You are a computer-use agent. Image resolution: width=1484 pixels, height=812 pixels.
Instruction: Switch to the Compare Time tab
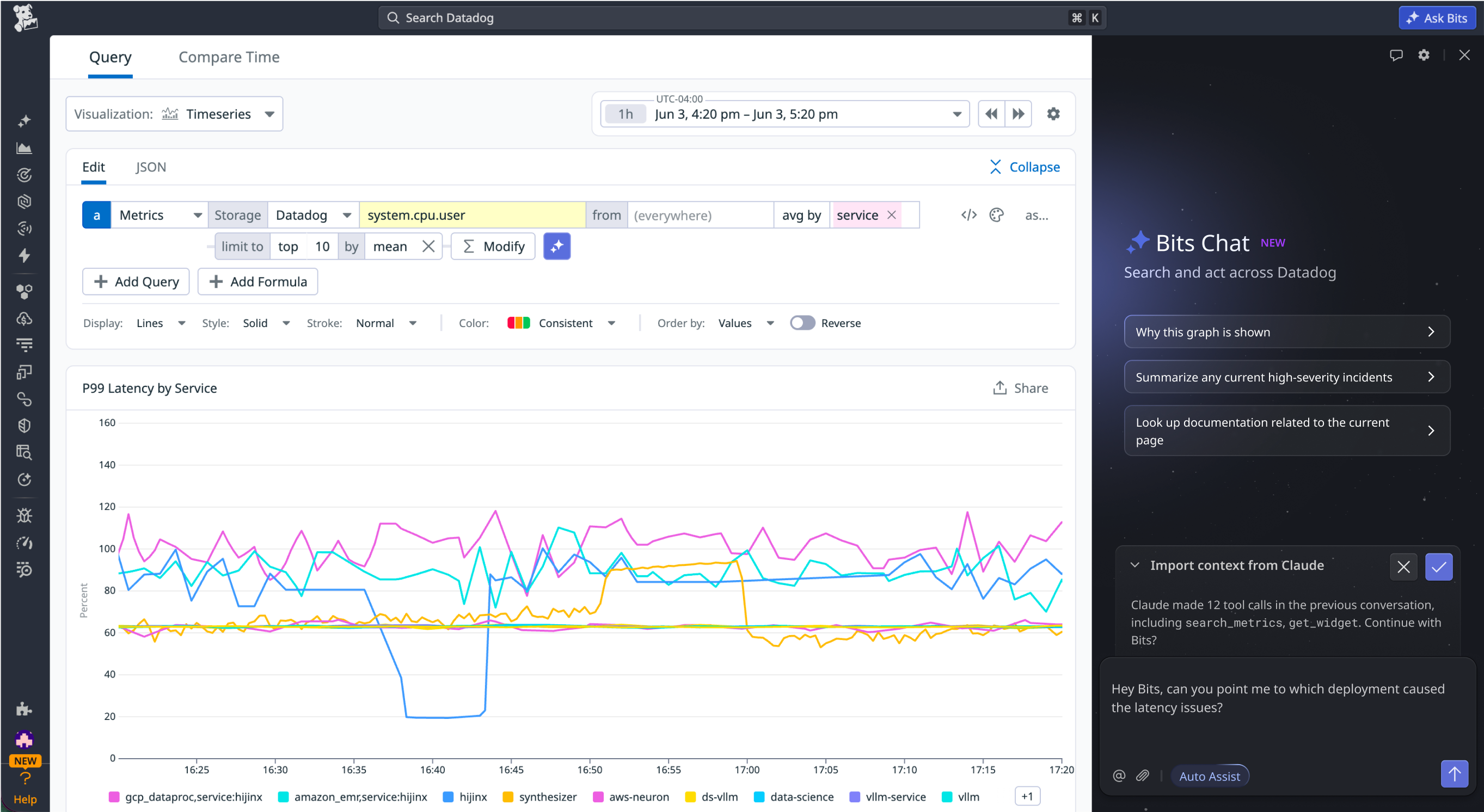click(x=229, y=57)
